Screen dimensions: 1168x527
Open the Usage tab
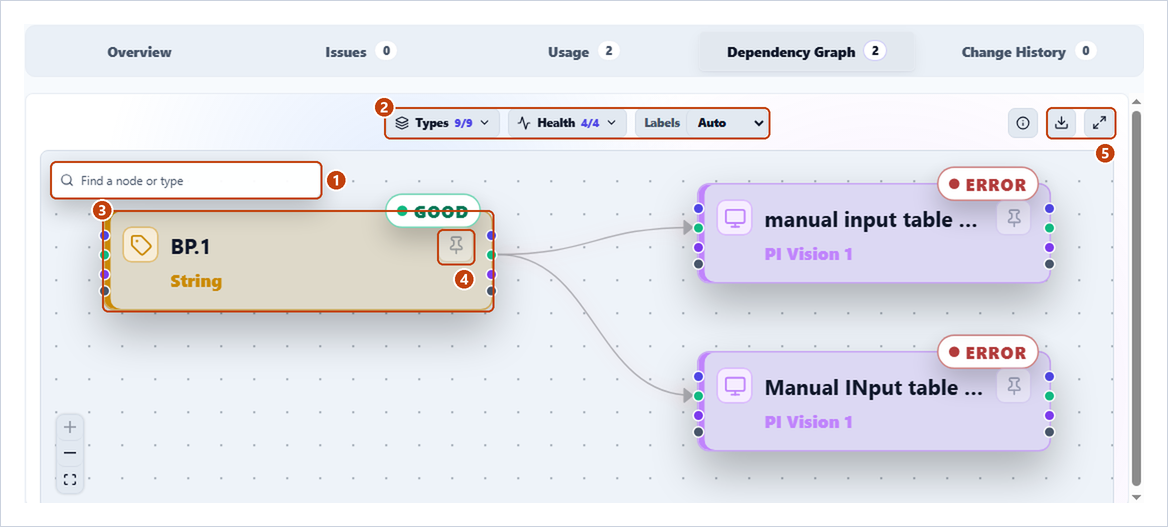click(583, 52)
